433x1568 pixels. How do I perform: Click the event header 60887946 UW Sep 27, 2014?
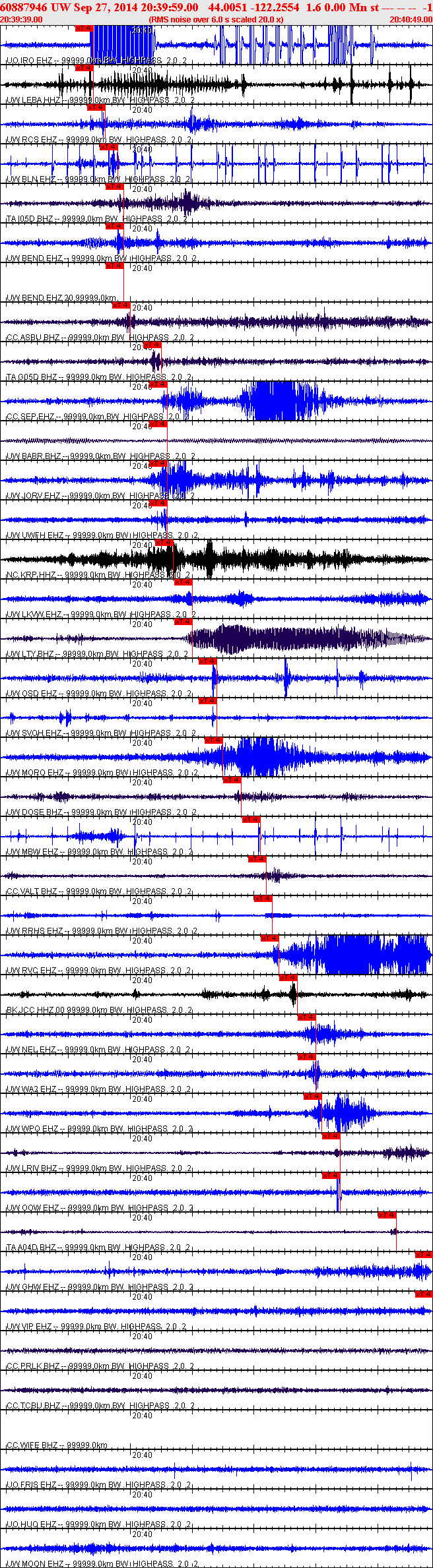(100, 7)
